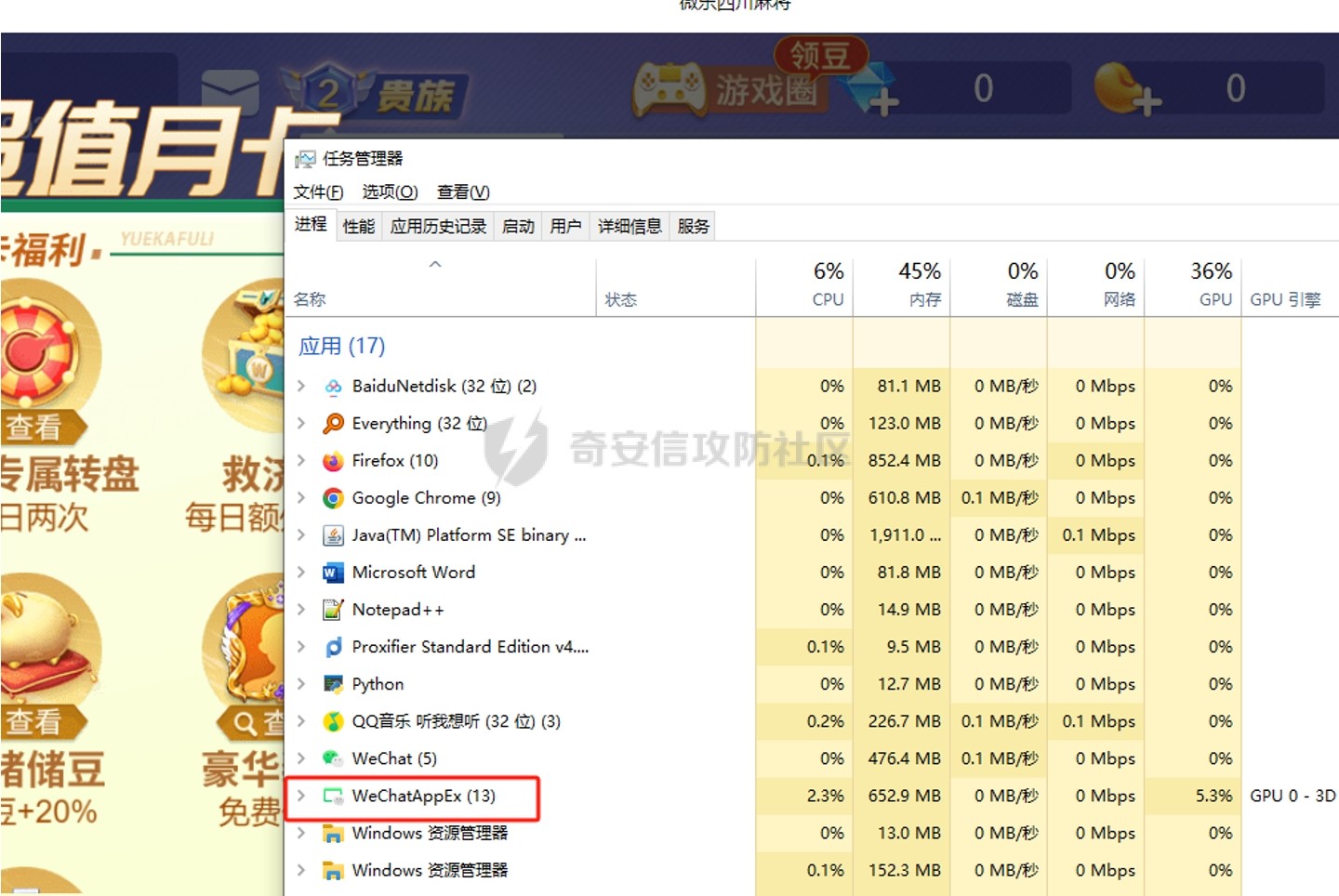
Task: Expand the Notepad++ process group
Action: pos(301,609)
